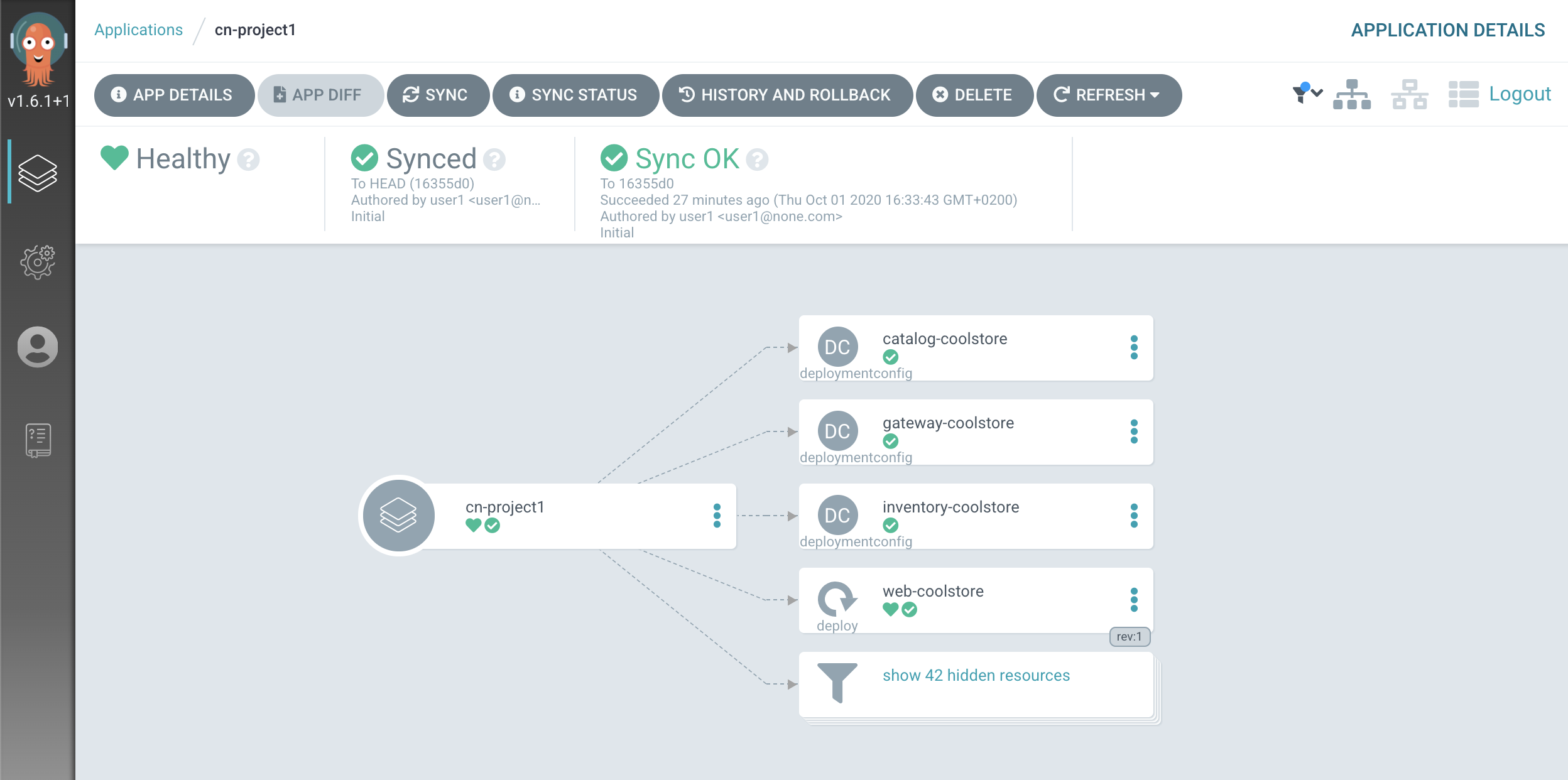Click the Healthy help question mark
Screen dimensions: 1568x780
(x=248, y=160)
